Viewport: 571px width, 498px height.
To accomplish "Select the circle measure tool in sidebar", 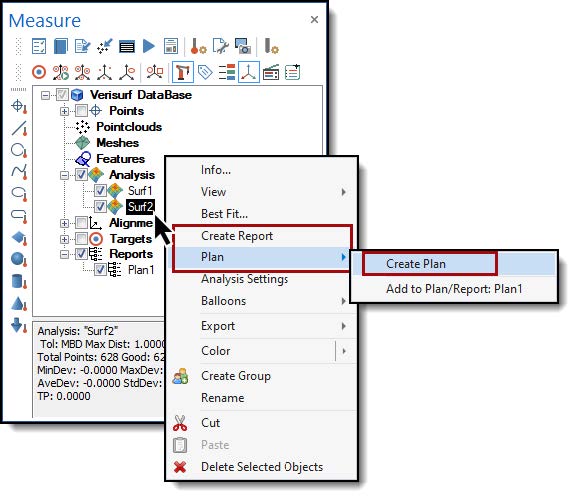I will click(19, 150).
